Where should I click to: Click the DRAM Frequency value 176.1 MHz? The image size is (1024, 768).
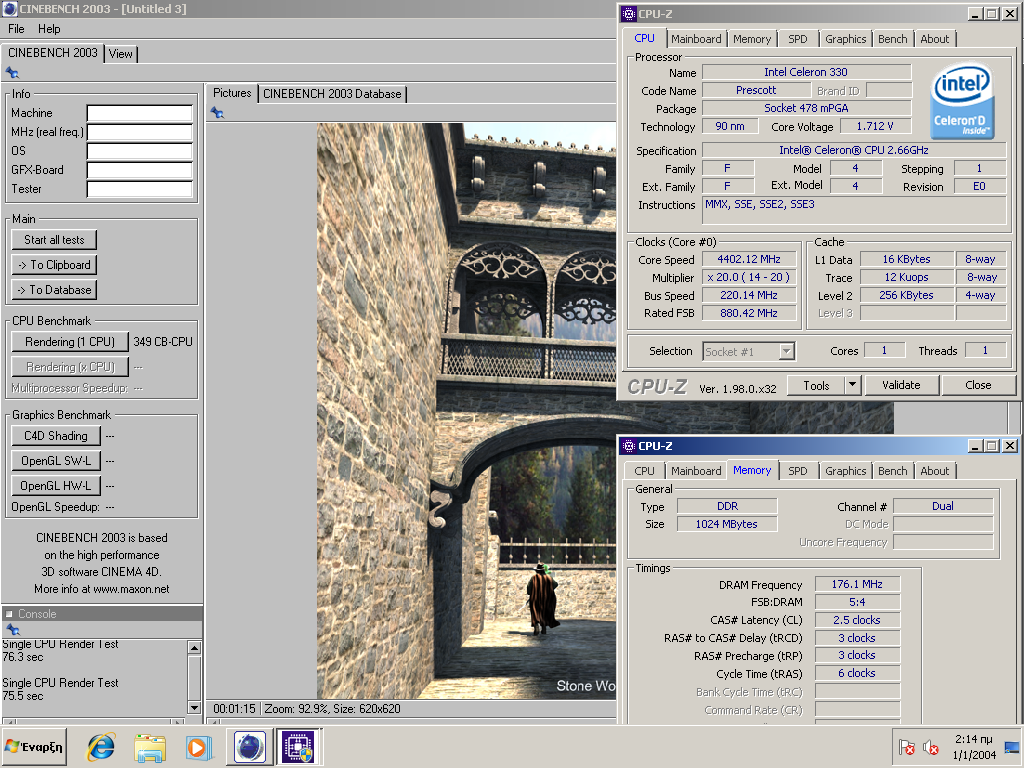coord(857,584)
